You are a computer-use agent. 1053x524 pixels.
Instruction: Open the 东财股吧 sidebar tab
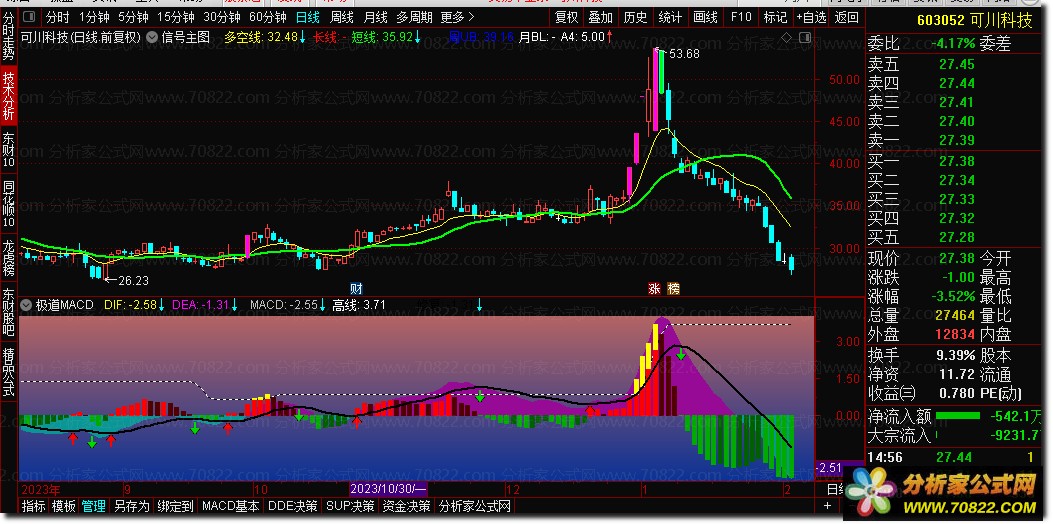pos(9,312)
